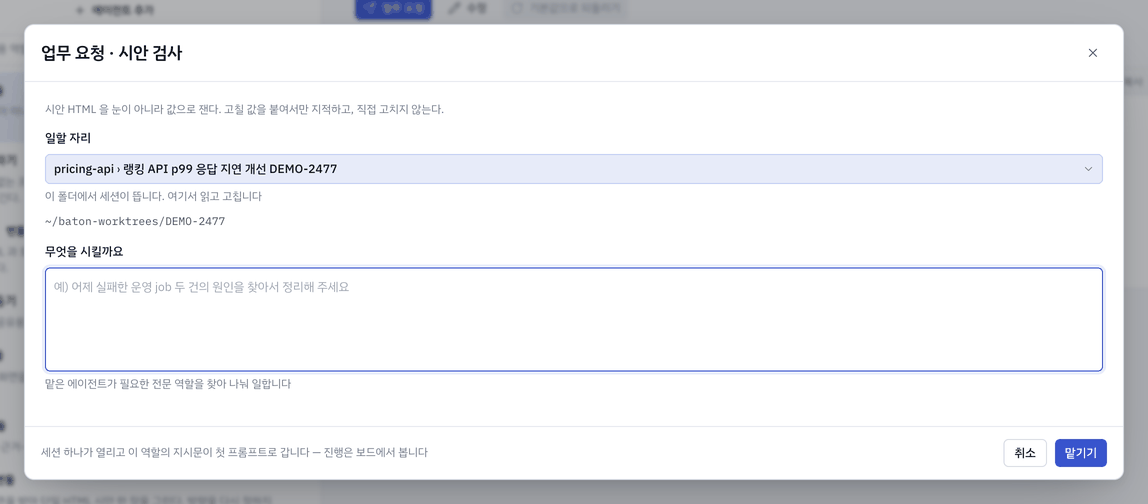1148x504 pixels.
Task: Click the 취소 button
Action: tap(1024, 453)
